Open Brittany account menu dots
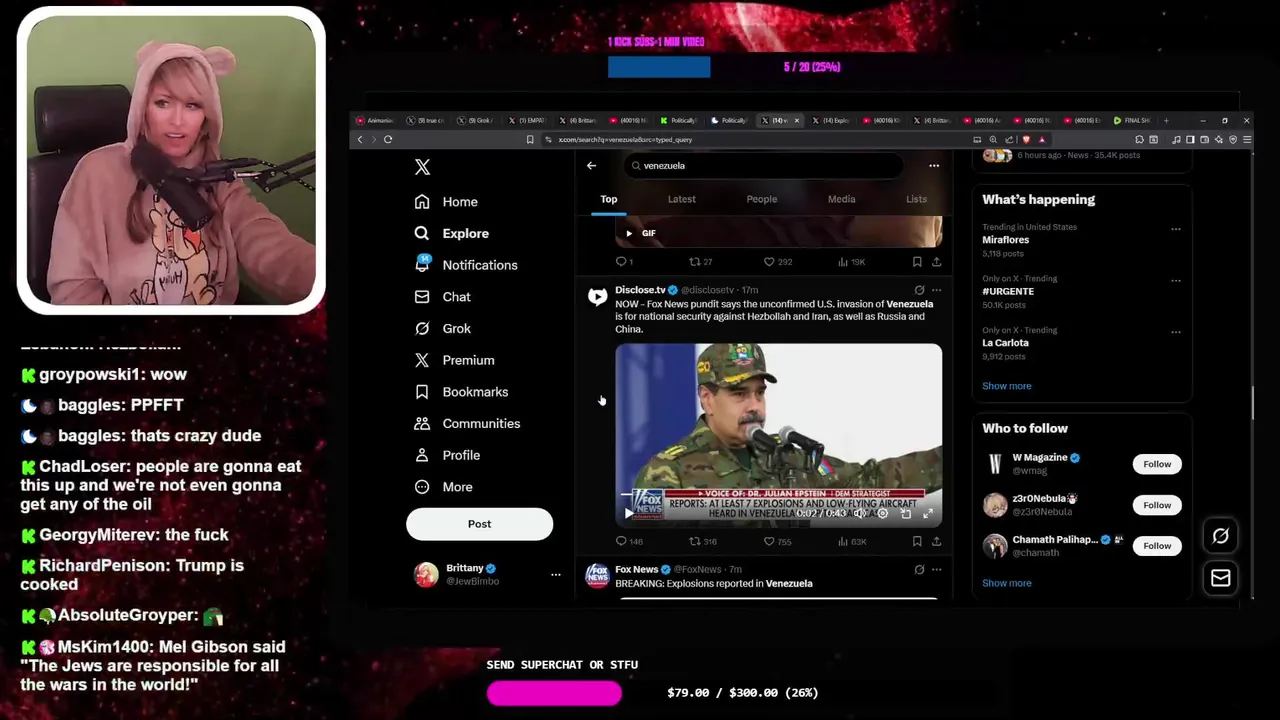Screen dimensions: 1280x720 pyautogui.click(x=555, y=575)
